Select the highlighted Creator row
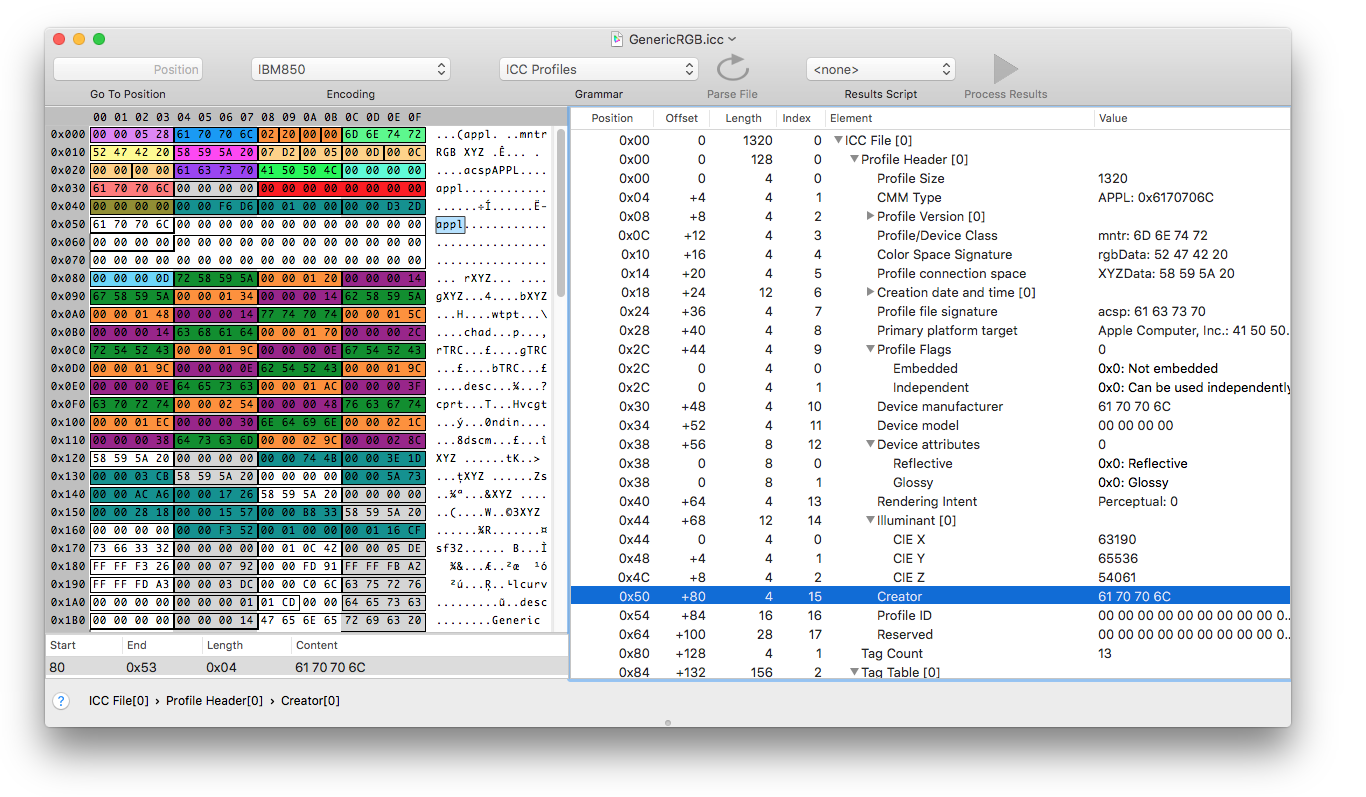 click(930, 596)
